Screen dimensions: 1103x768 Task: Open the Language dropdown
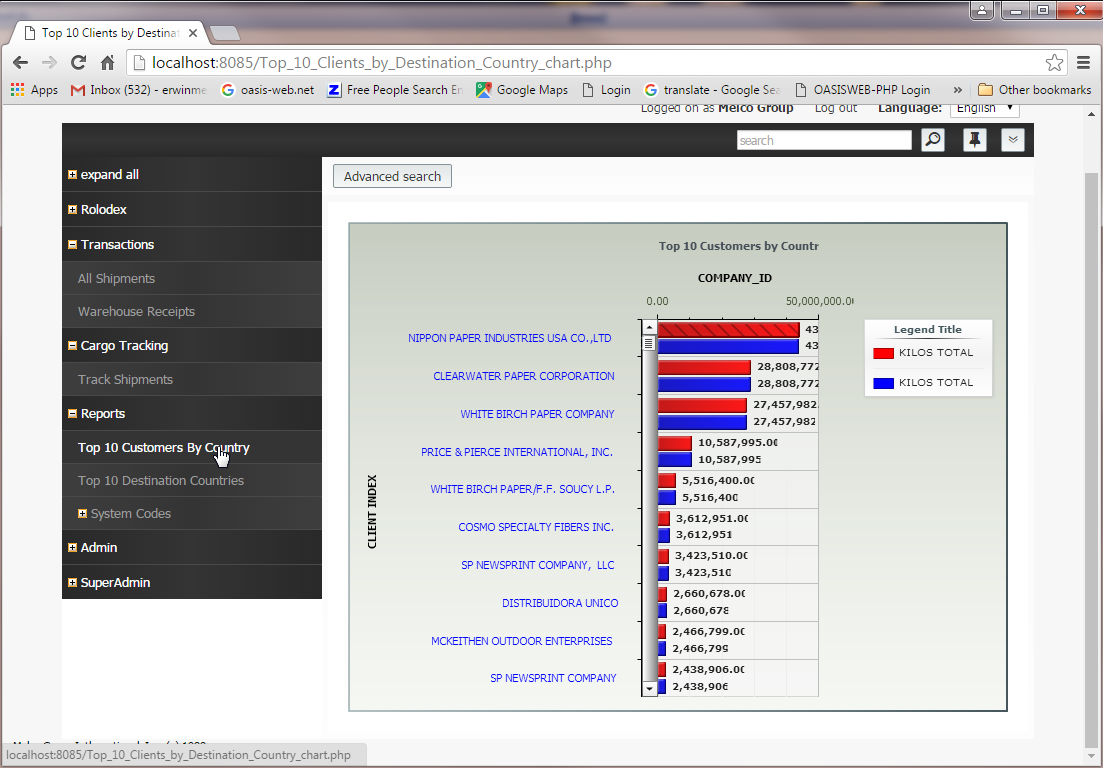pyautogui.click(x=984, y=108)
